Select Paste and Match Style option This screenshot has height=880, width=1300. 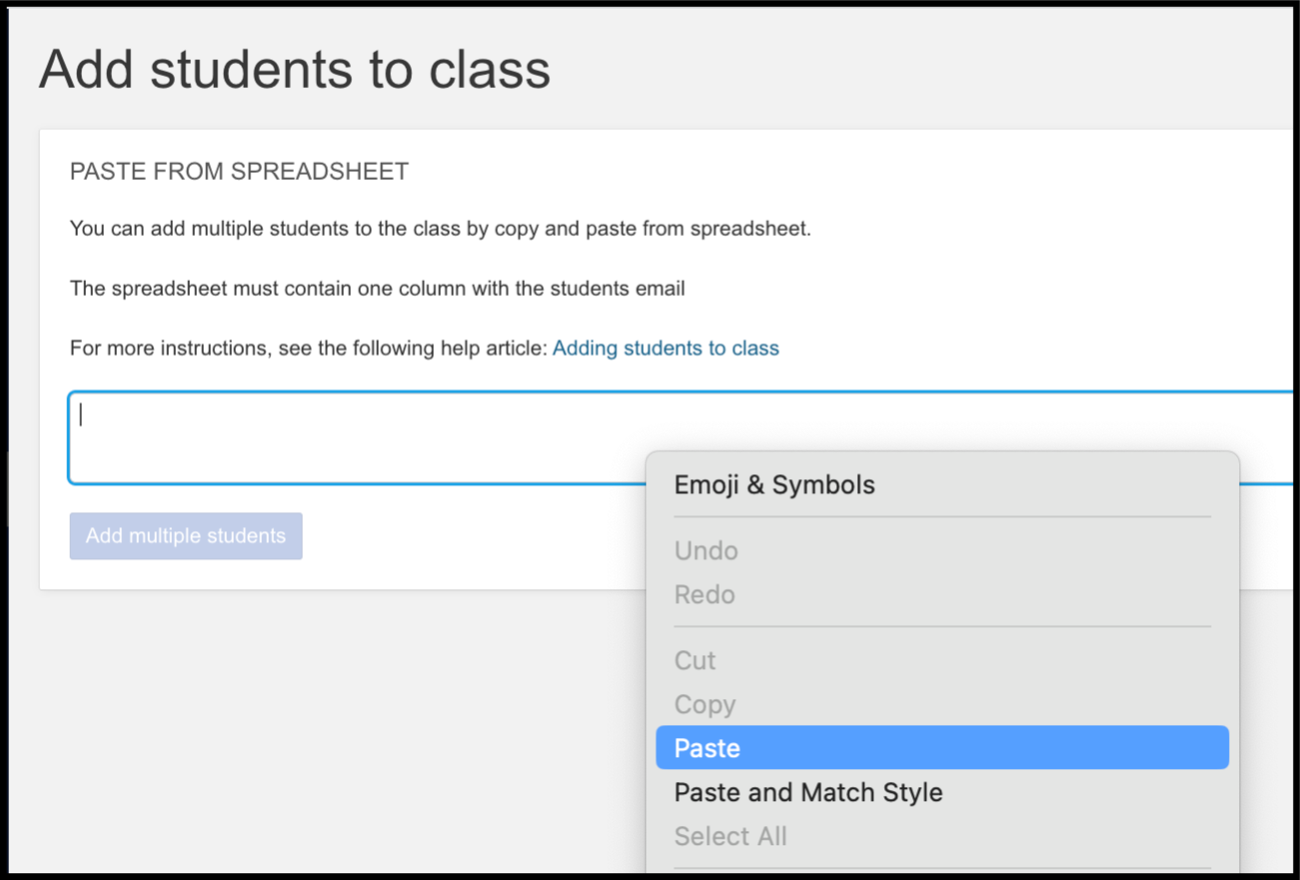pyautogui.click(x=808, y=792)
